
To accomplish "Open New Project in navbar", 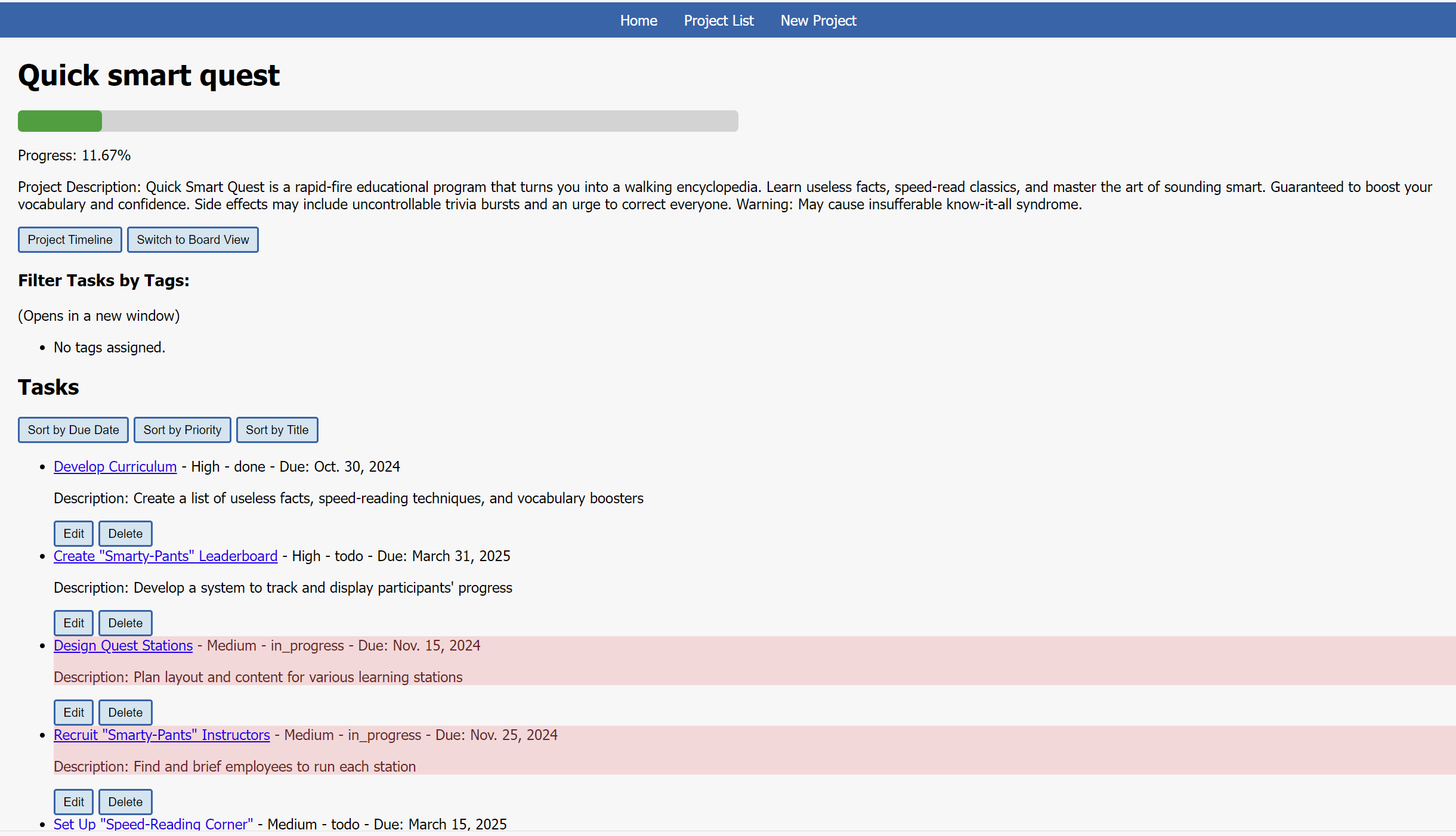I will pos(818,20).
